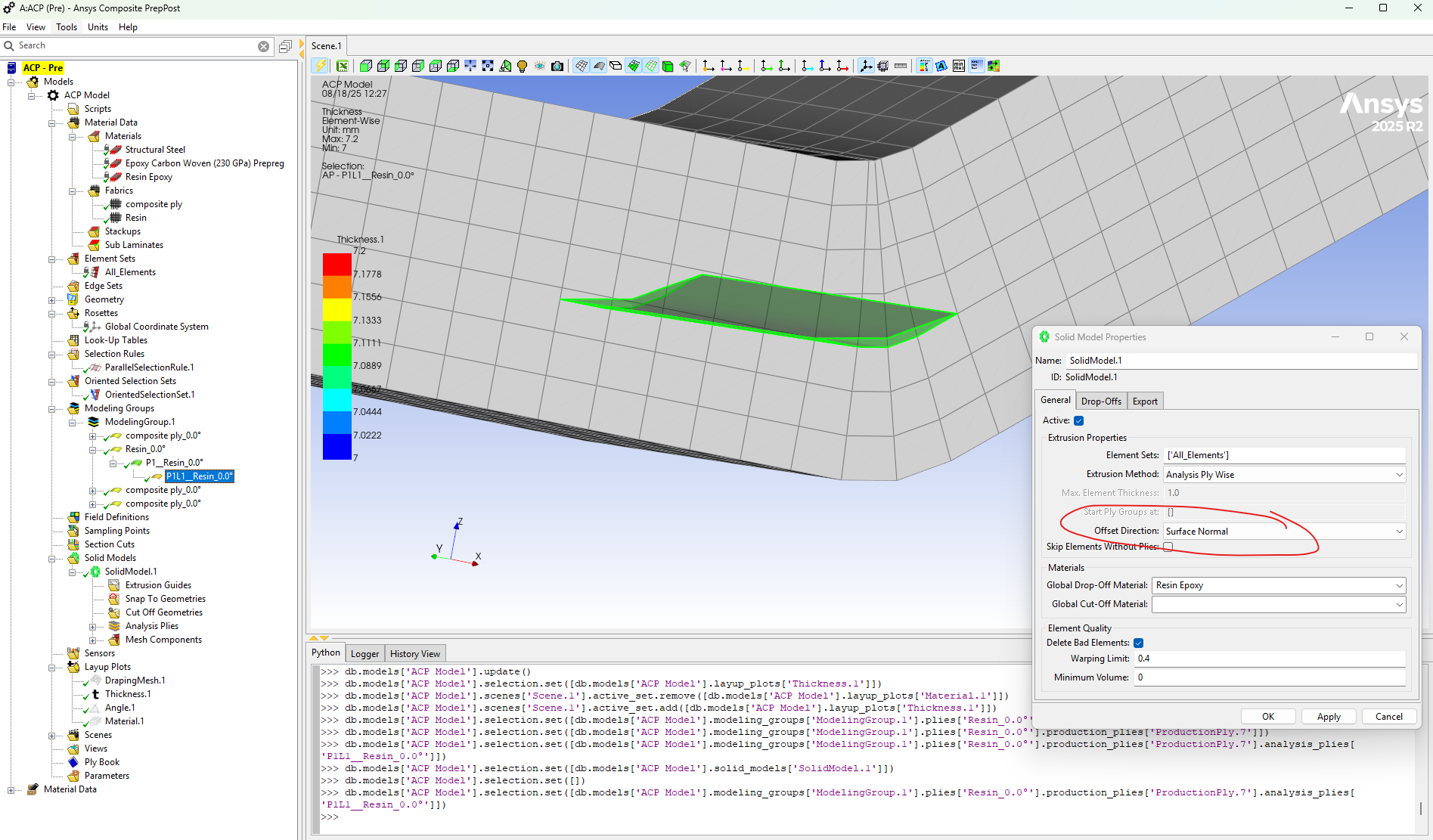The width and height of the screenshot is (1433, 840).
Task: Click the Warping Limit input field
Action: [1270, 659]
